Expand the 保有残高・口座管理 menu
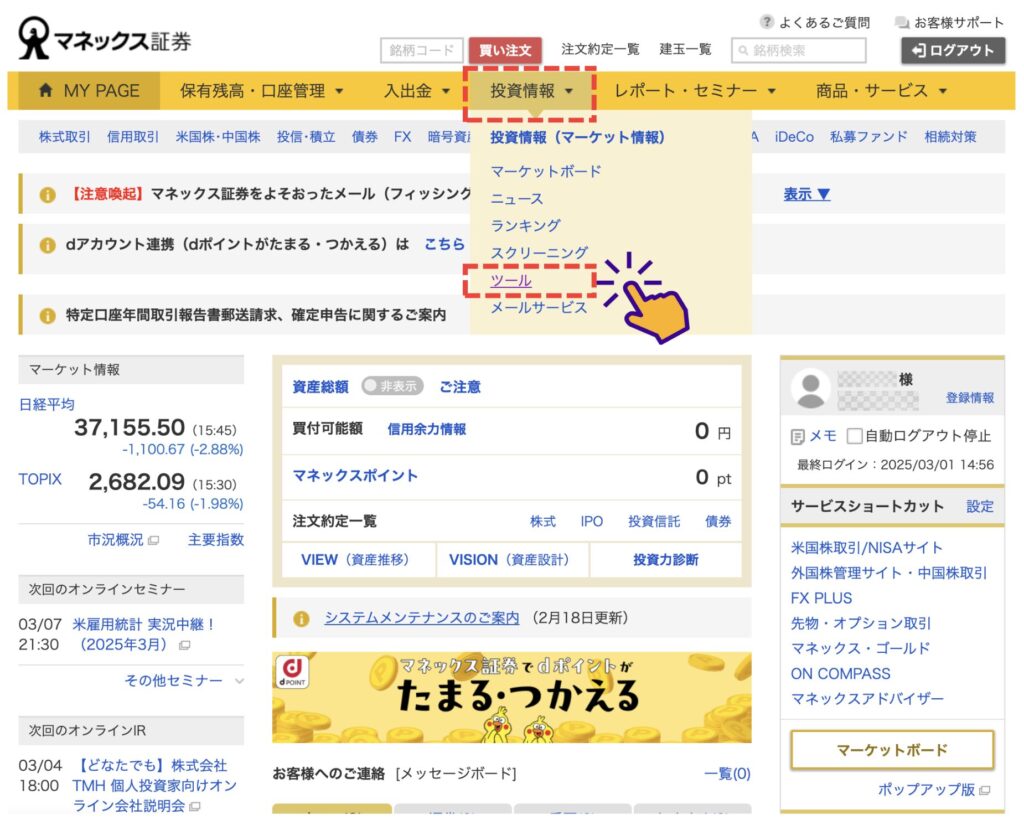Screen dimensions: 1024x825 click(x=261, y=91)
